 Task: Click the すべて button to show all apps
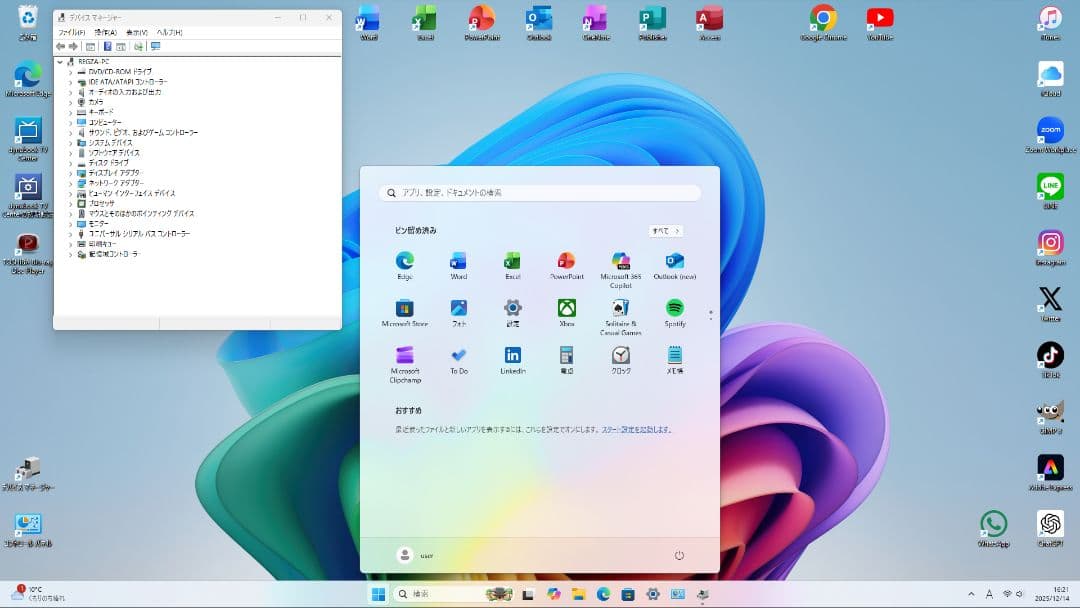point(665,230)
